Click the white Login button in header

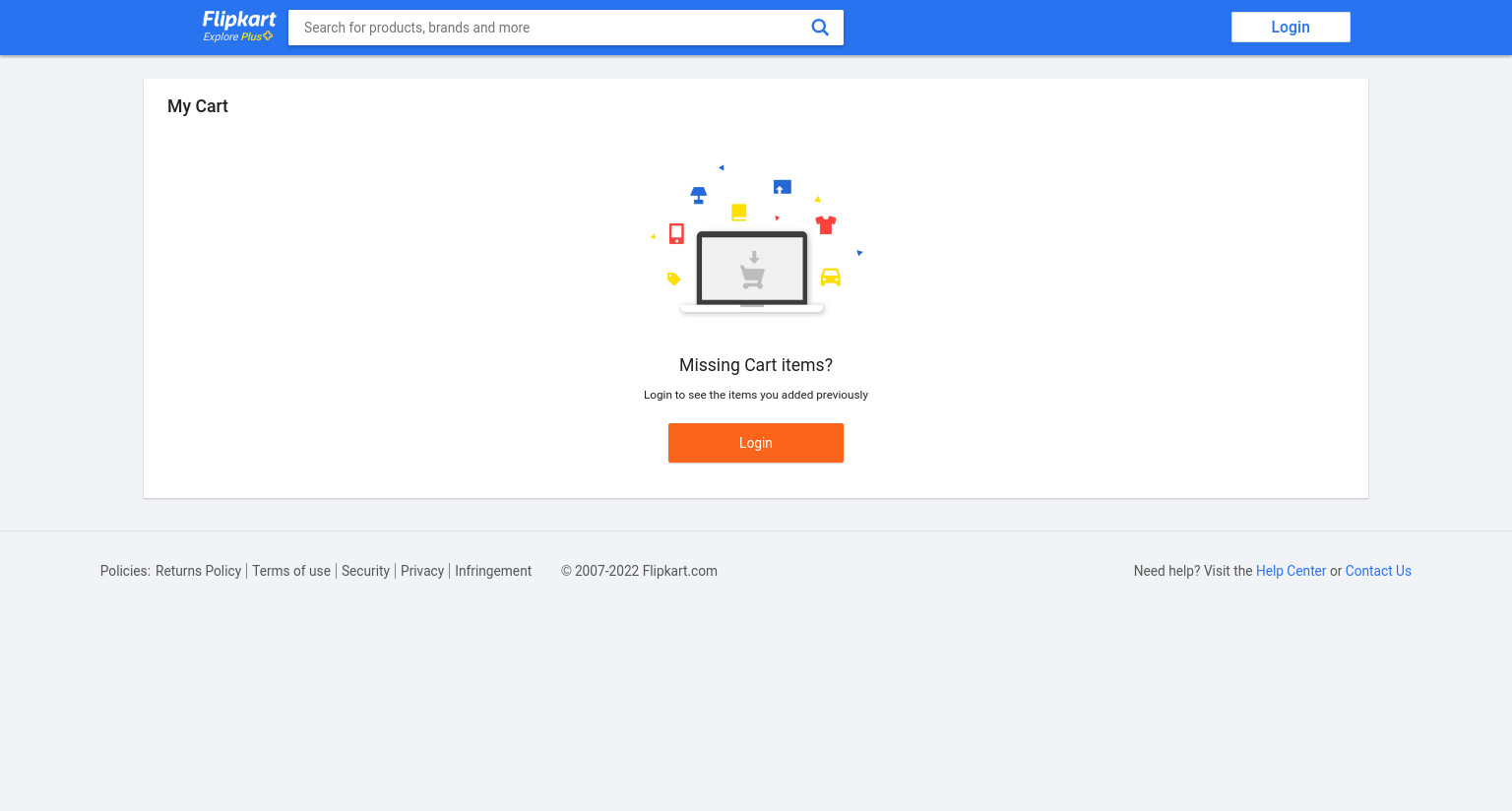[1291, 28]
